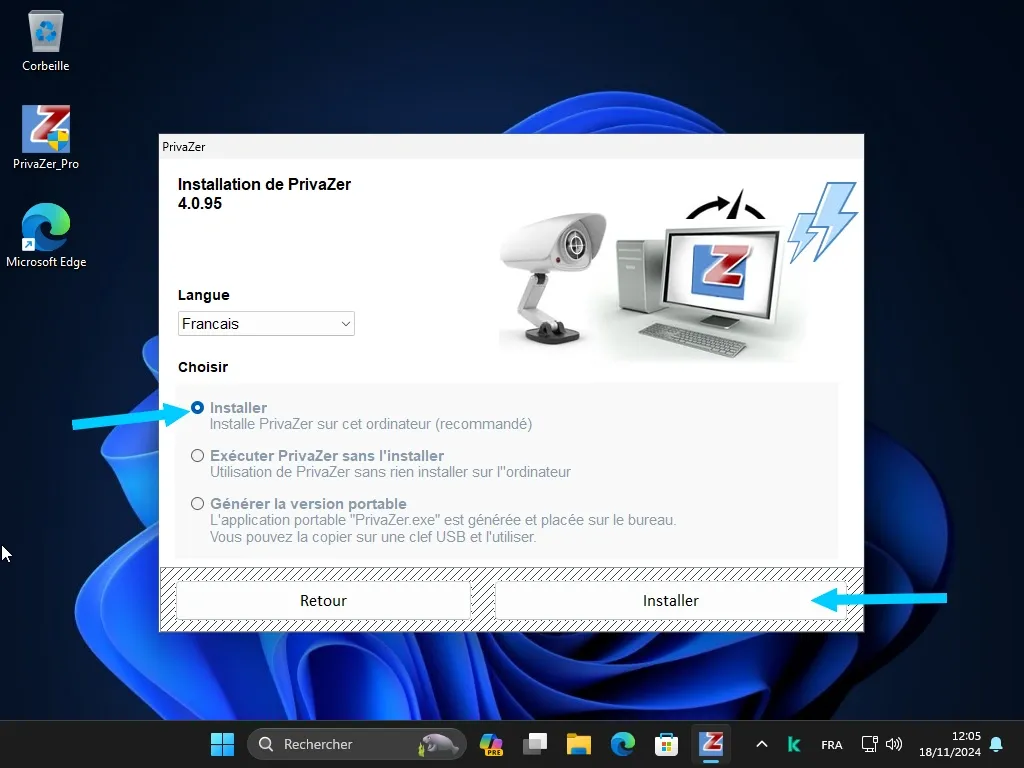The width and height of the screenshot is (1024, 768).
Task: Click the PrivaZer security camera illustration
Action: click(554, 276)
